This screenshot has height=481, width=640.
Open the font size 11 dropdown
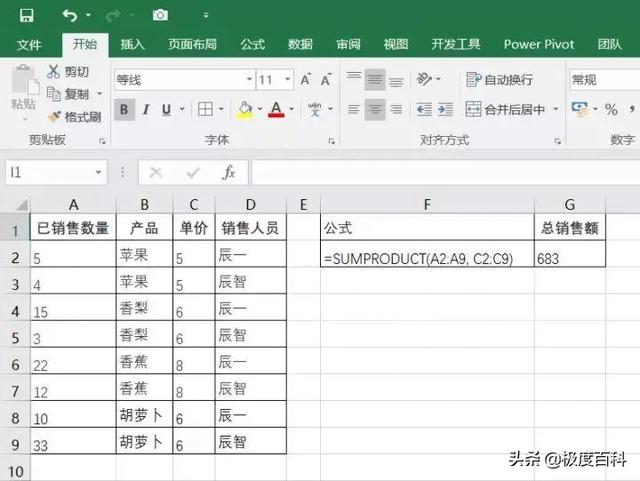[x=288, y=79]
